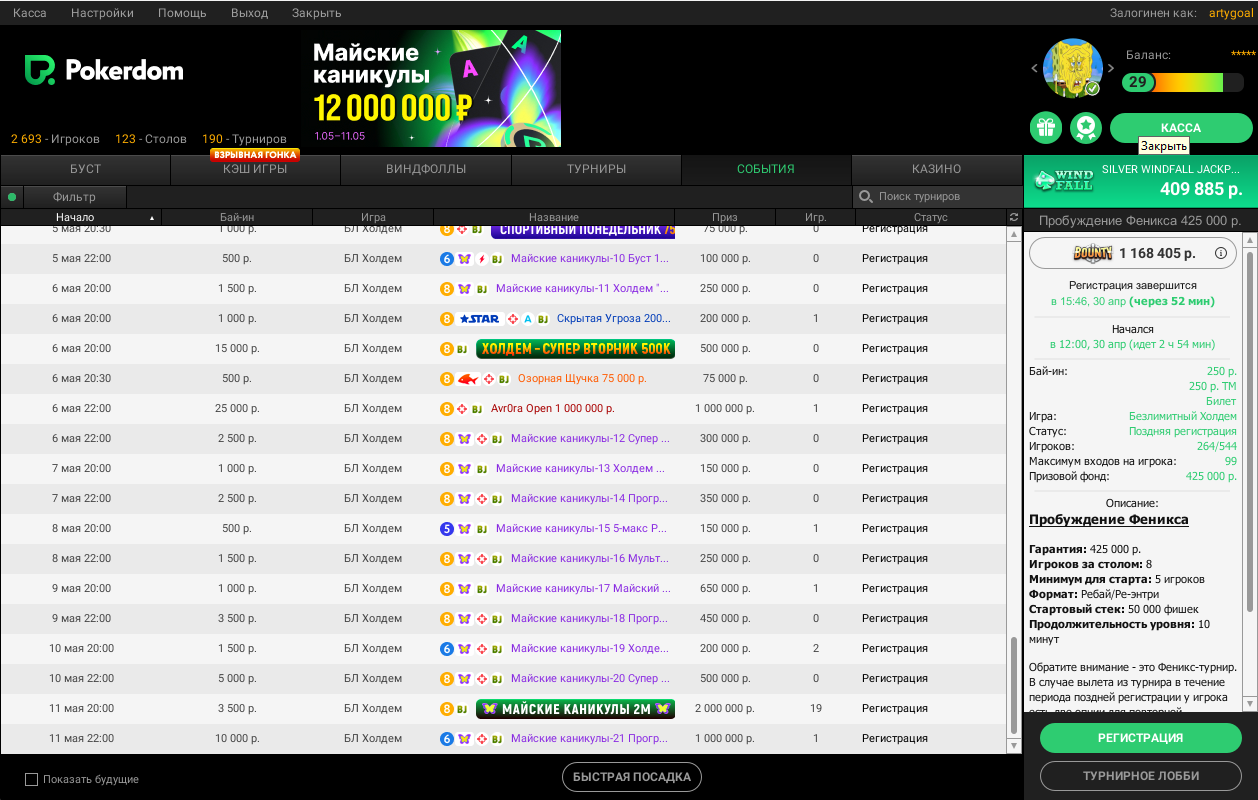The width and height of the screenshot is (1258, 800).
Task: Click the blue 6 icon in Майские каникулы-10 row
Action: click(447, 259)
